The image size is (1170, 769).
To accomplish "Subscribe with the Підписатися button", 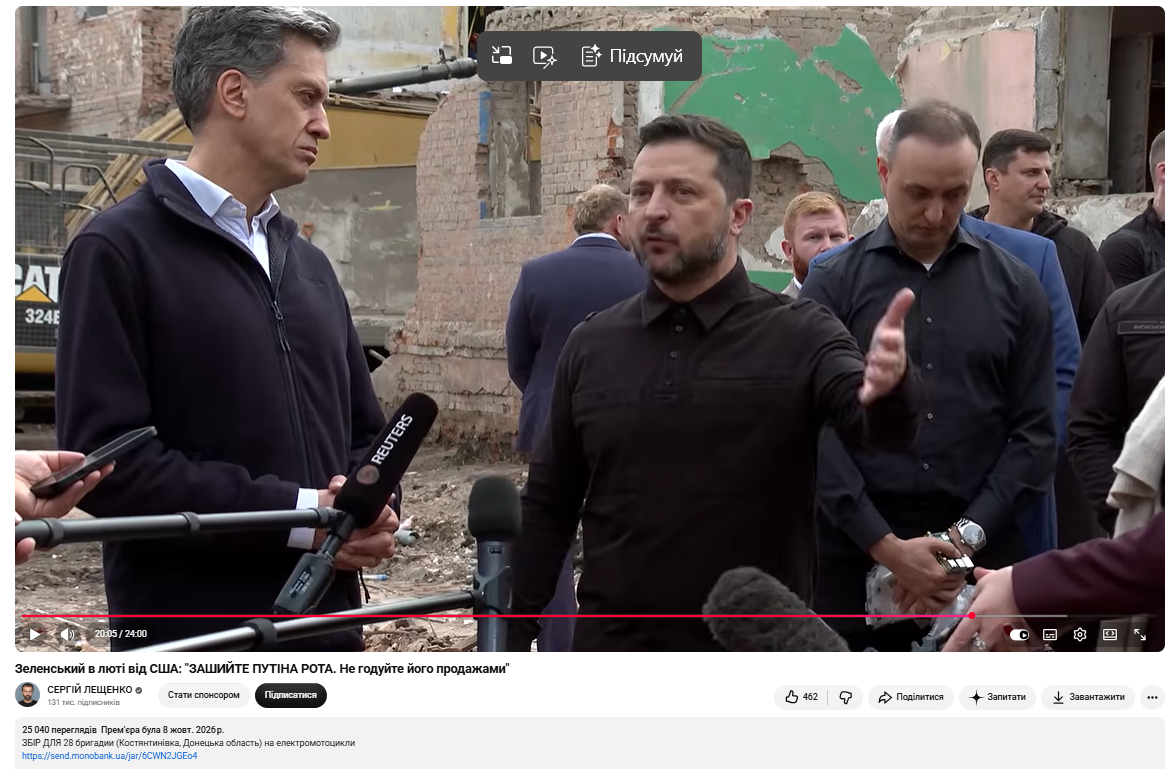I will (x=291, y=695).
